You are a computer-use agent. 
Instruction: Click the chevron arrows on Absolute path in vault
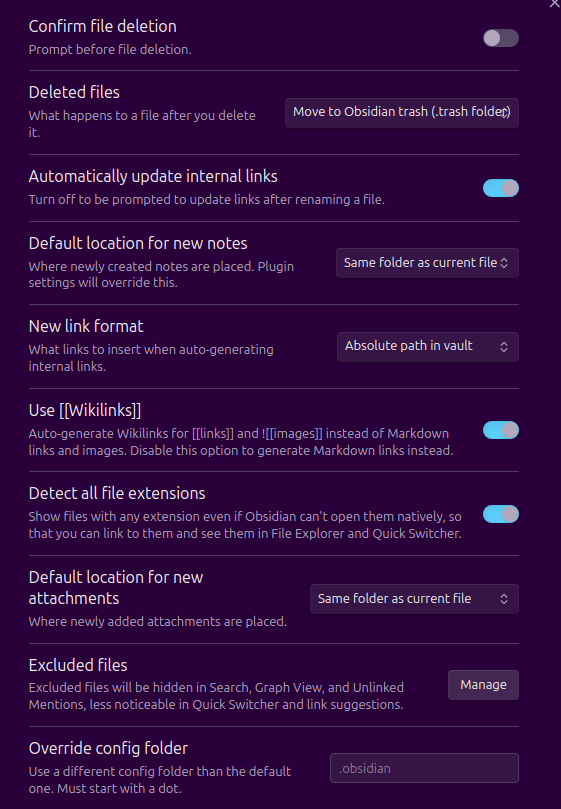point(504,347)
